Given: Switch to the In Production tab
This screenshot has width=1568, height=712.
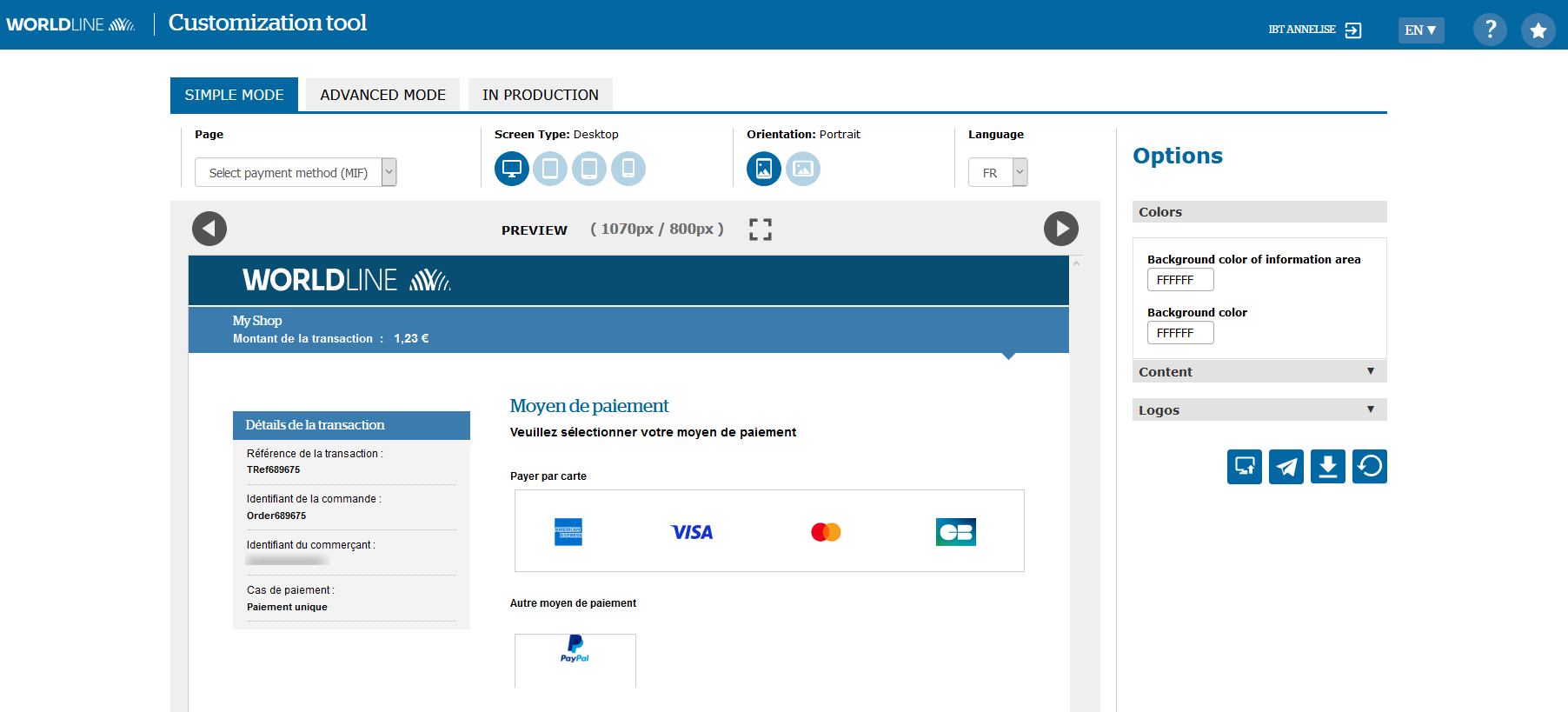Looking at the screenshot, I should pyautogui.click(x=541, y=95).
